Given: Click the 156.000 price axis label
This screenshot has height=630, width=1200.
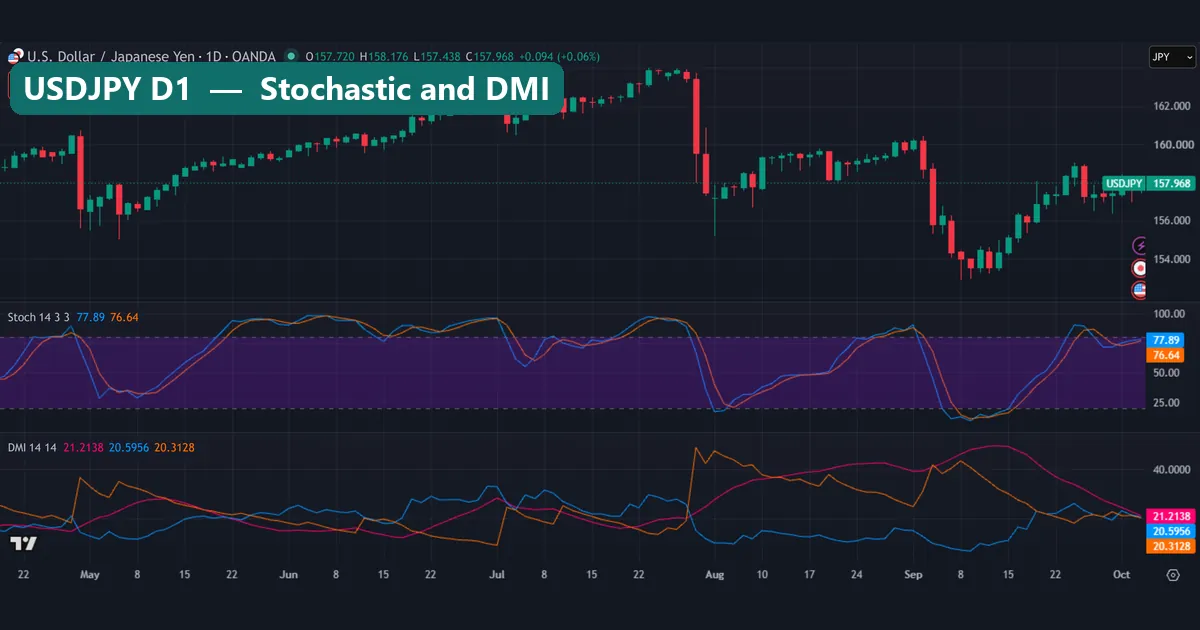Looking at the screenshot, I should [1171, 221].
